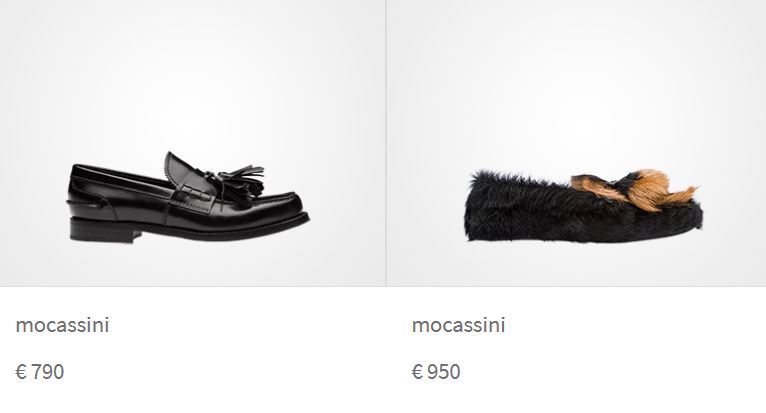
Task: Open the black fur loafer image
Action: click(584, 205)
